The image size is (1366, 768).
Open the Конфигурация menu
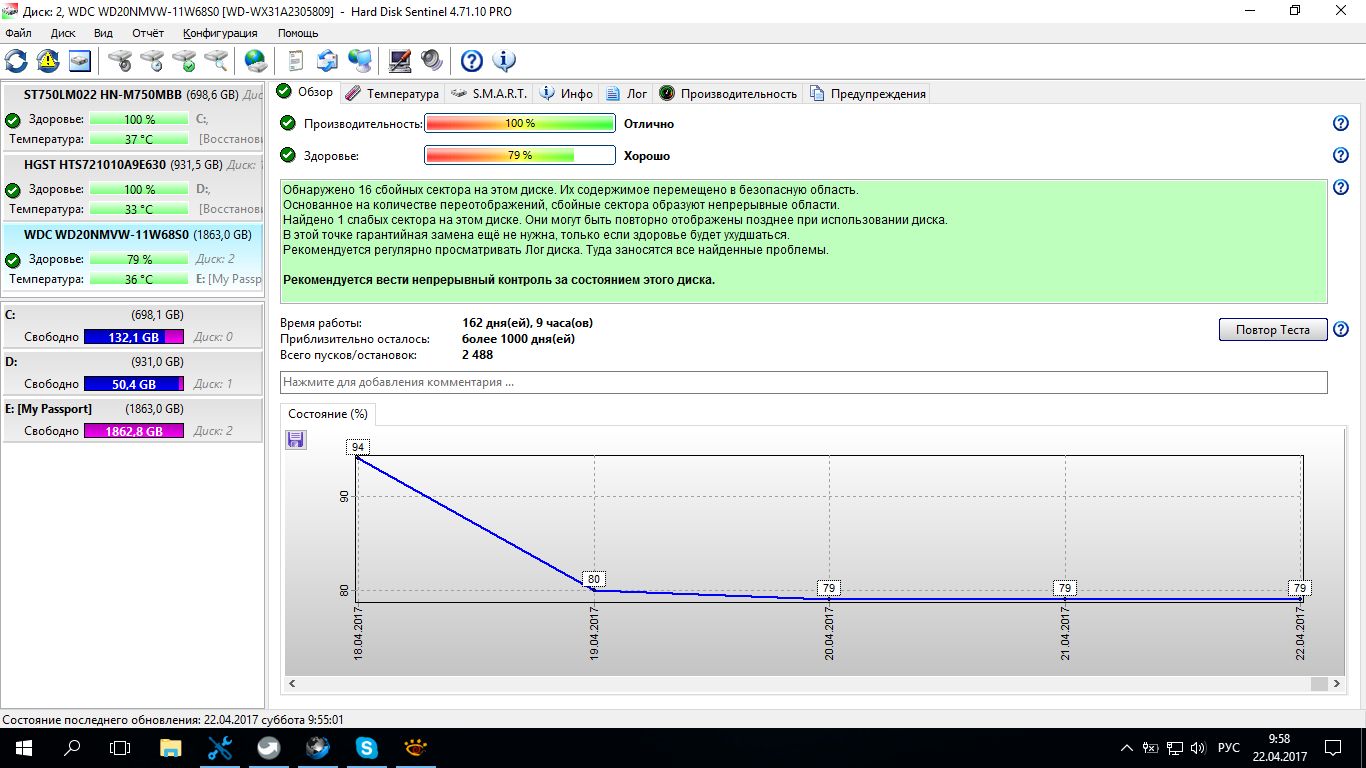click(220, 33)
